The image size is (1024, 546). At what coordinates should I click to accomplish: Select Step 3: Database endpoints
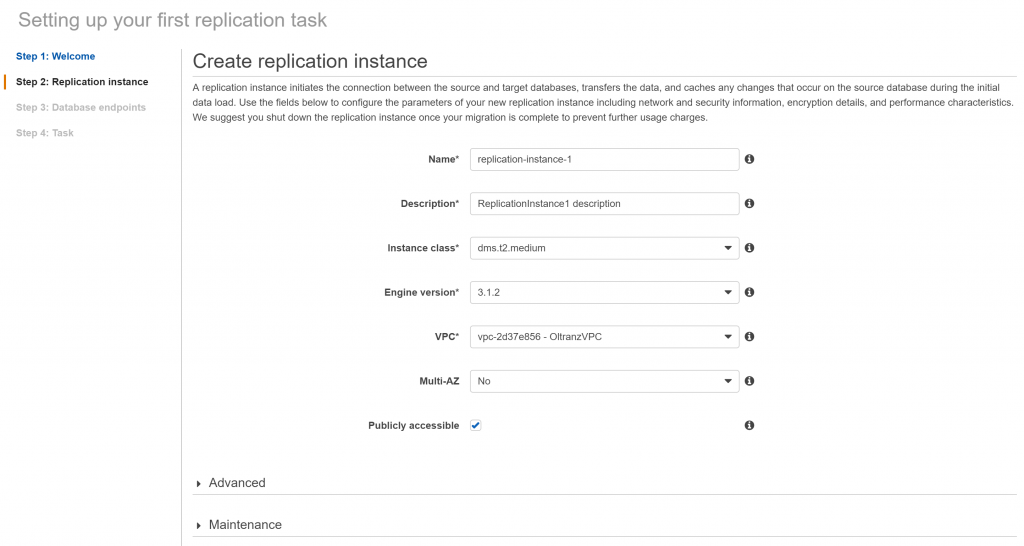tap(81, 107)
